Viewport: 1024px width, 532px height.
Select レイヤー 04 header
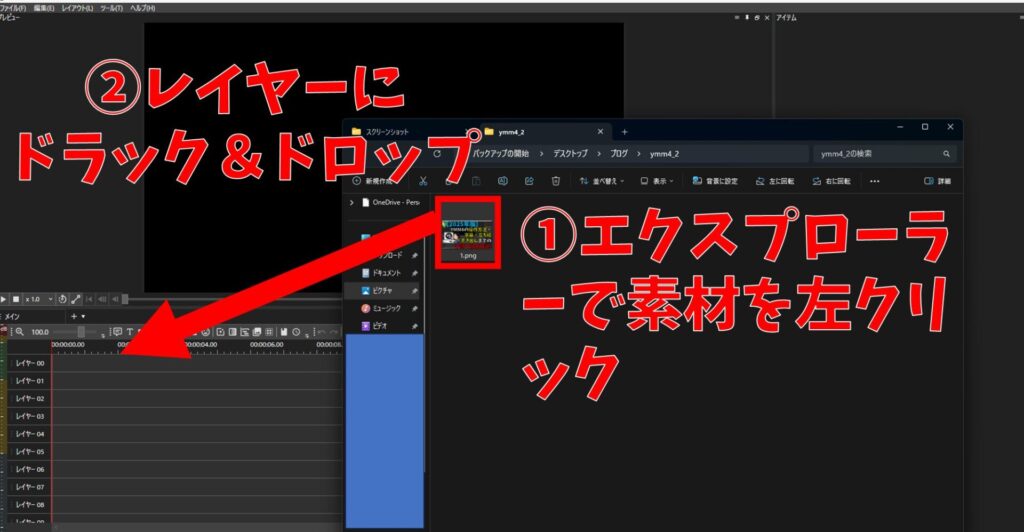(x=30, y=433)
